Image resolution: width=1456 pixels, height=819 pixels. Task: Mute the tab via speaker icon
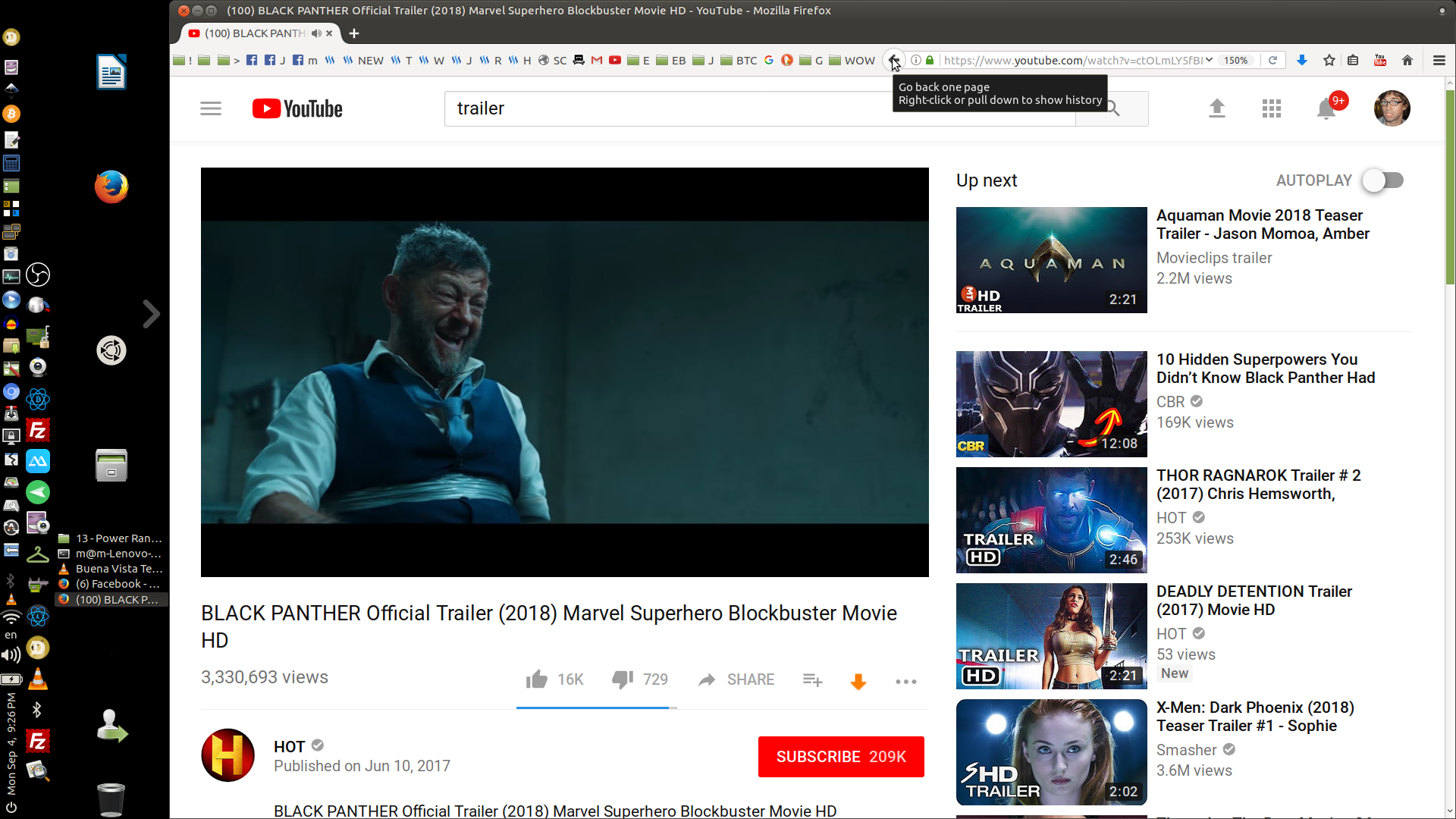316,33
